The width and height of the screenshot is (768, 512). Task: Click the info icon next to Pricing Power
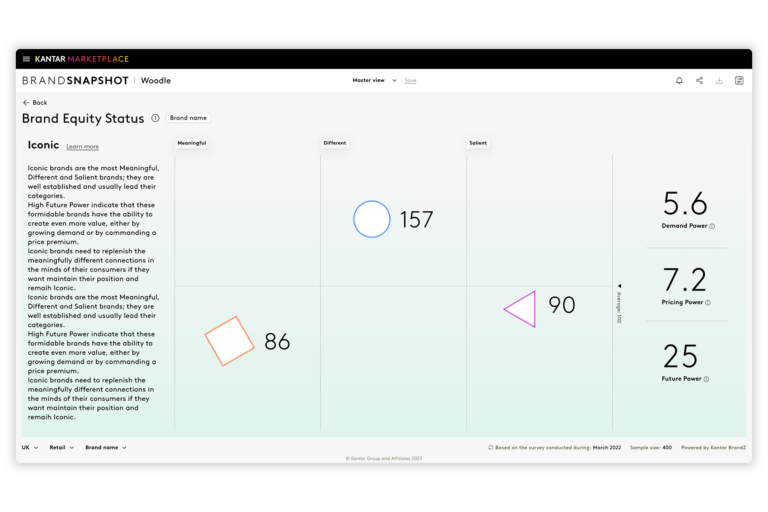(x=708, y=302)
